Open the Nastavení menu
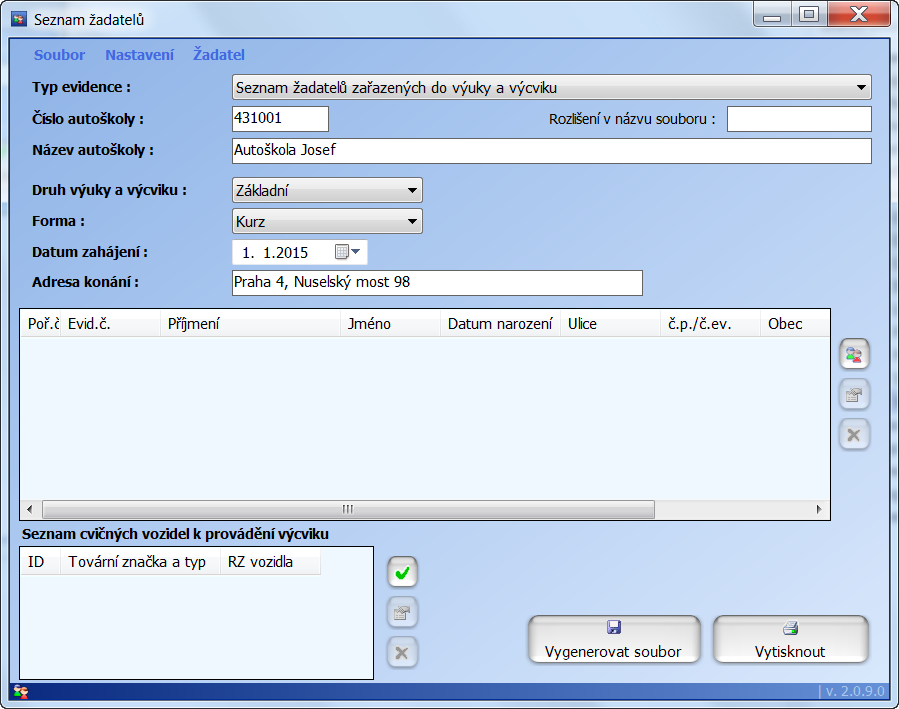Viewport: 899px width, 709px height. pos(139,55)
